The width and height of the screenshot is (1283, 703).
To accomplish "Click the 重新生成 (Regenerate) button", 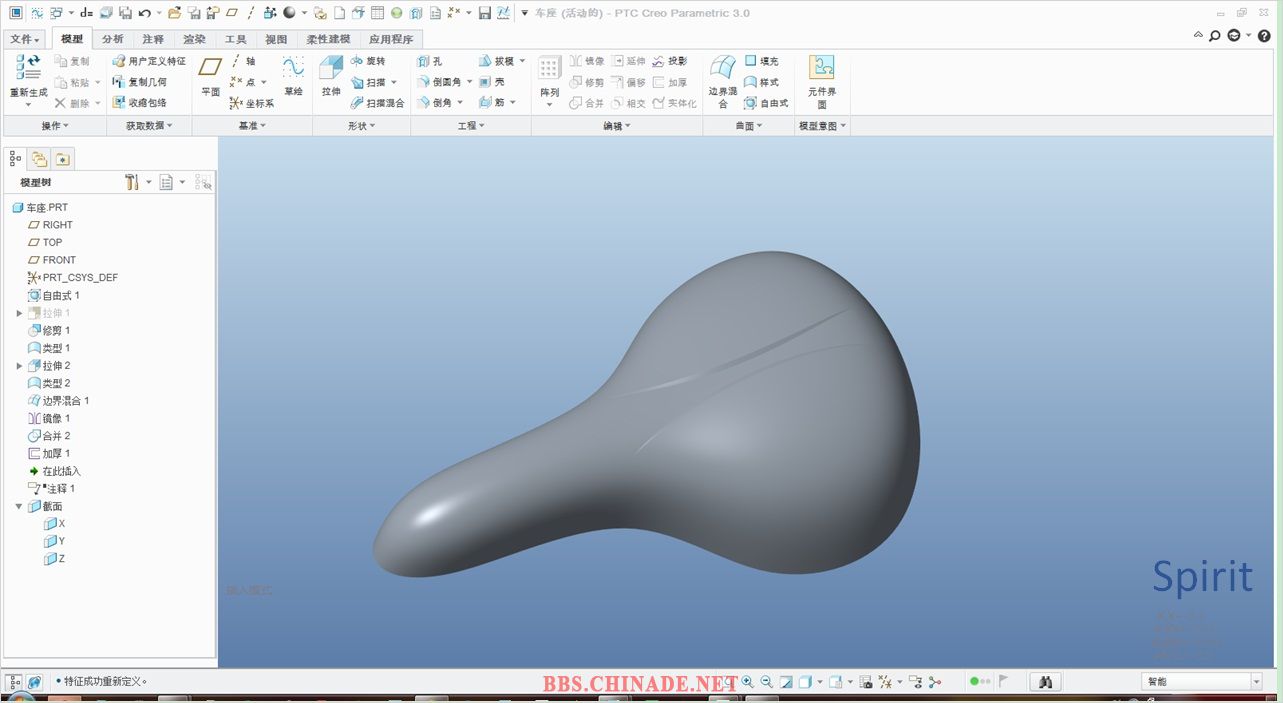I will point(28,77).
